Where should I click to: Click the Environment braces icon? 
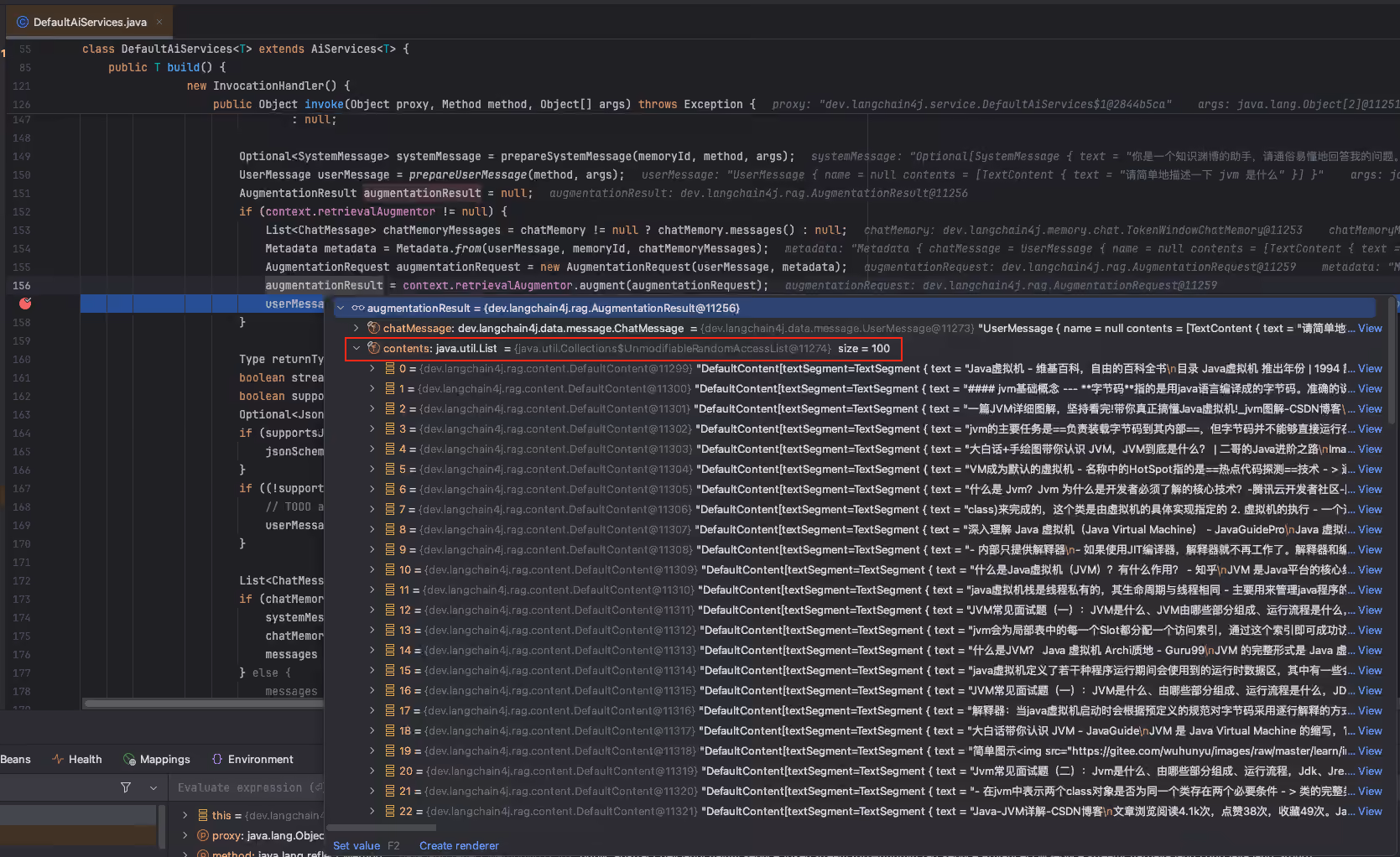[217, 759]
